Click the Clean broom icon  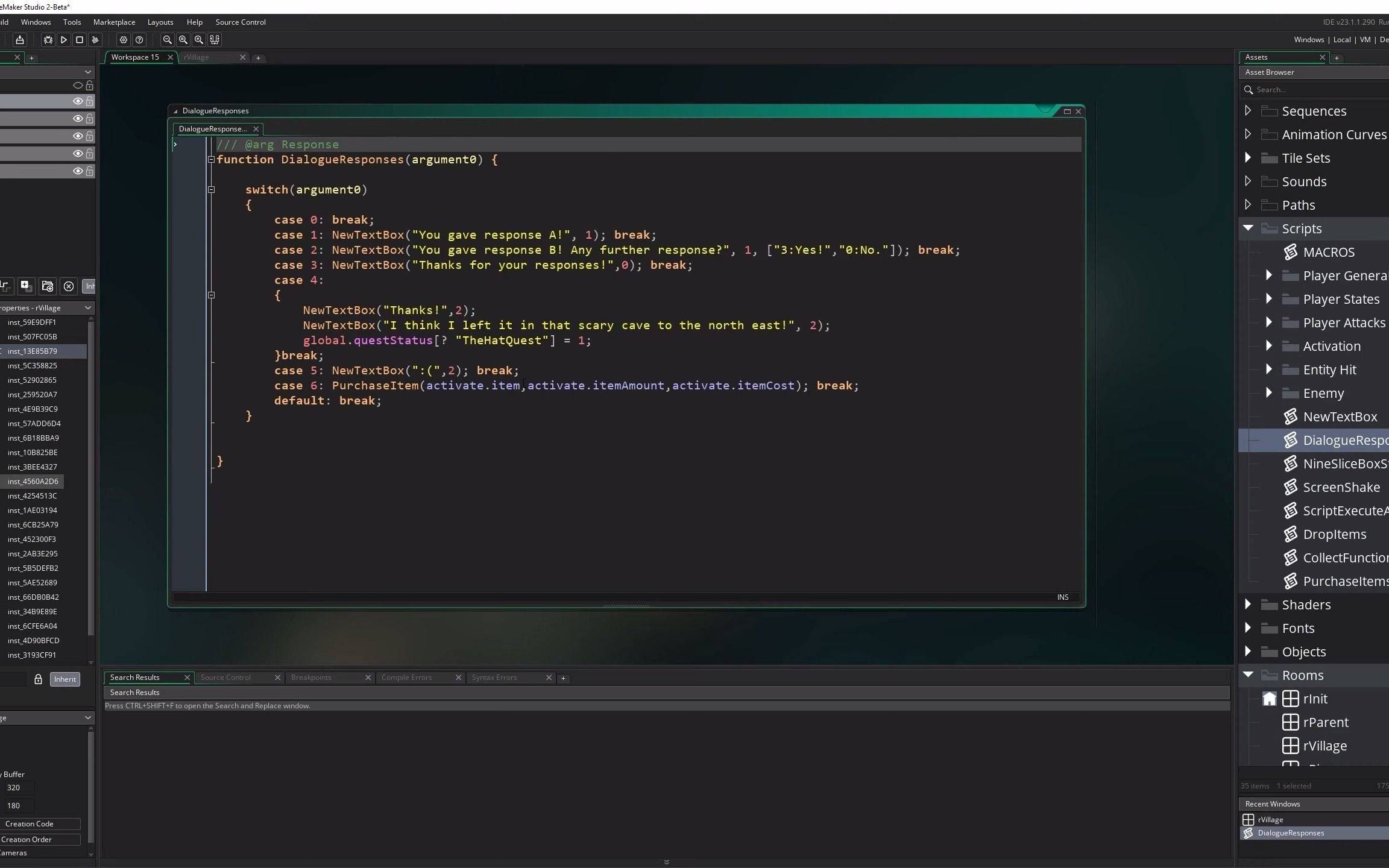point(95,40)
